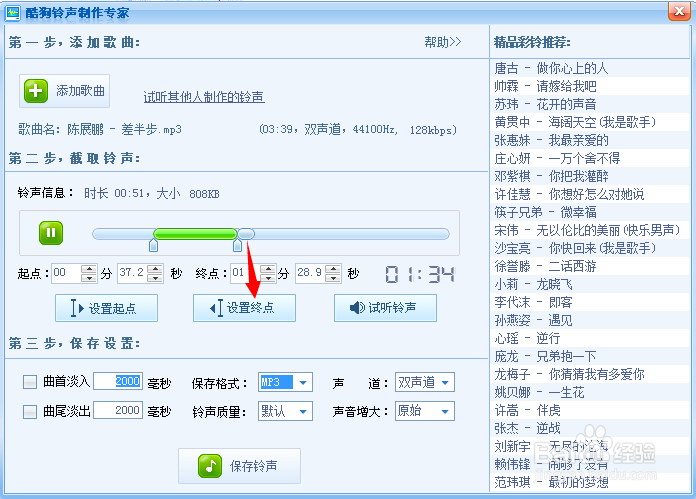The width and height of the screenshot is (696, 499).
Task: Open the 声音增大 原始 dropdown
Action: click(425, 411)
